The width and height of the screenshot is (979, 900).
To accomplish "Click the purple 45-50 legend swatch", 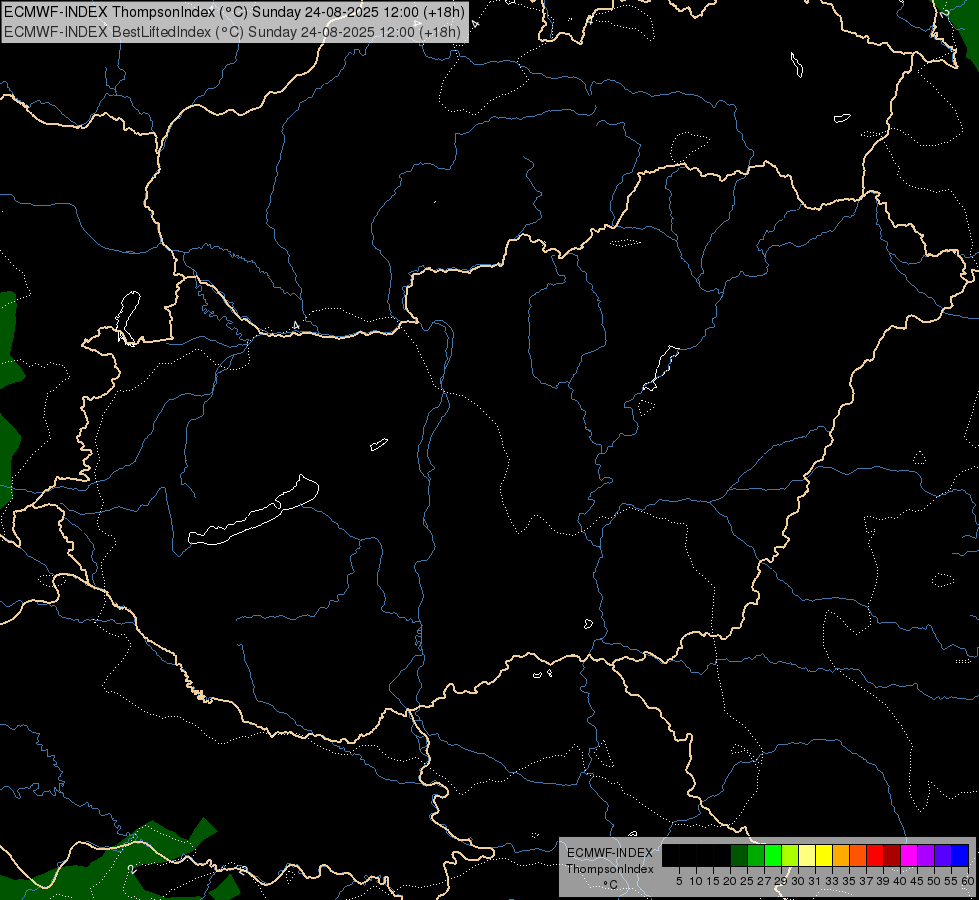I will click(x=925, y=855).
